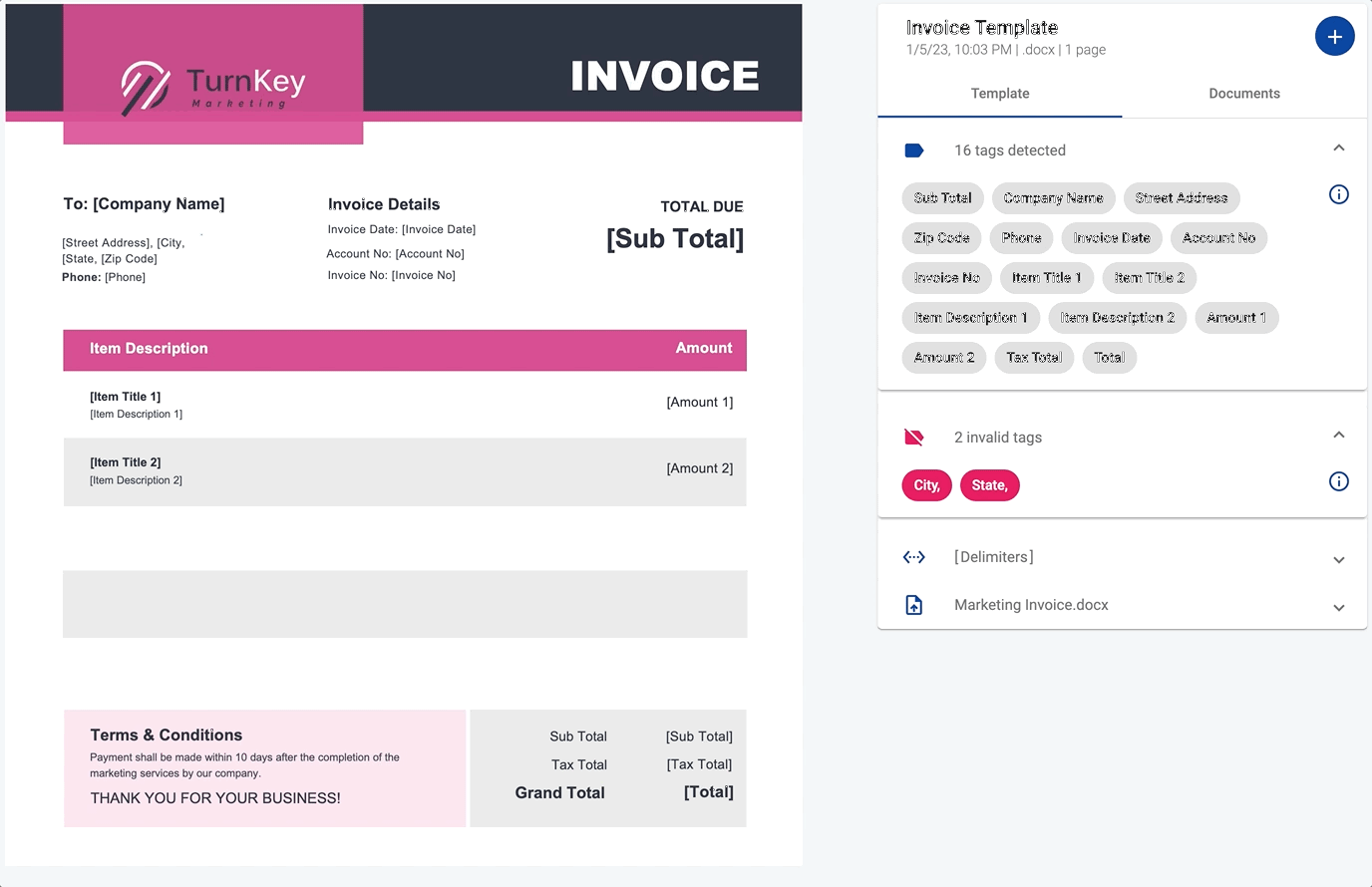Image resolution: width=1372 pixels, height=887 pixels.
Task: Select the Invoice Date tag chip
Action: [x=1112, y=238]
